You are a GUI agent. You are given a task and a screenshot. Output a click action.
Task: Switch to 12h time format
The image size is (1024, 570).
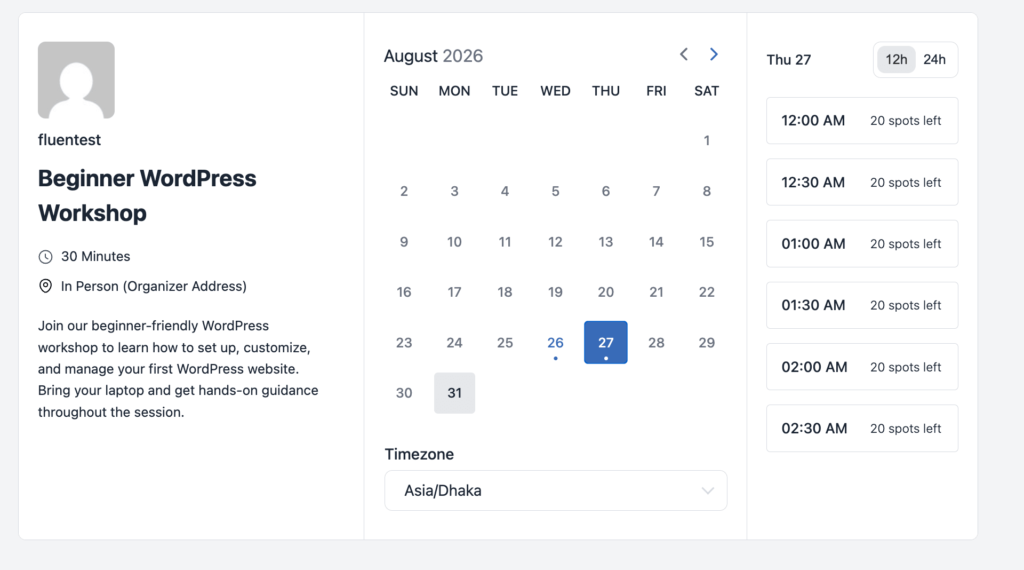click(896, 59)
